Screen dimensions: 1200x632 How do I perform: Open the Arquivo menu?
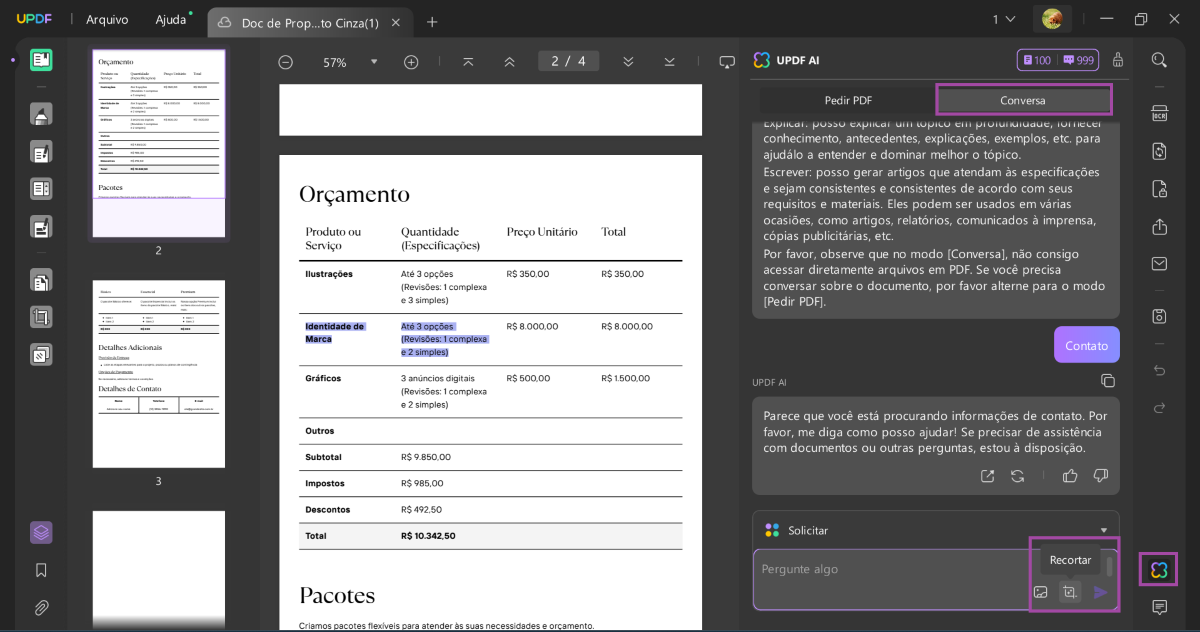click(106, 18)
